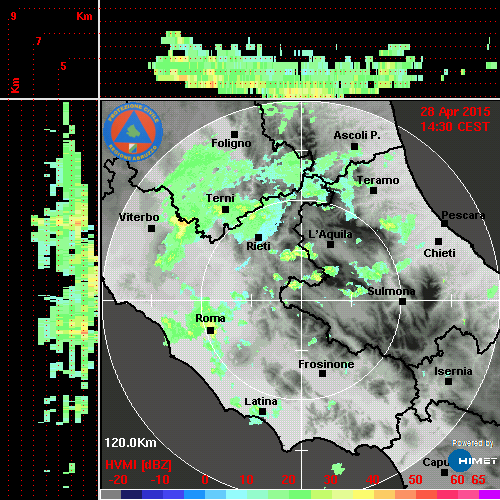Click the Protezione Civile Abruzzo logo
Viewport: 500px width, 500px height.
tap(133, 132)
